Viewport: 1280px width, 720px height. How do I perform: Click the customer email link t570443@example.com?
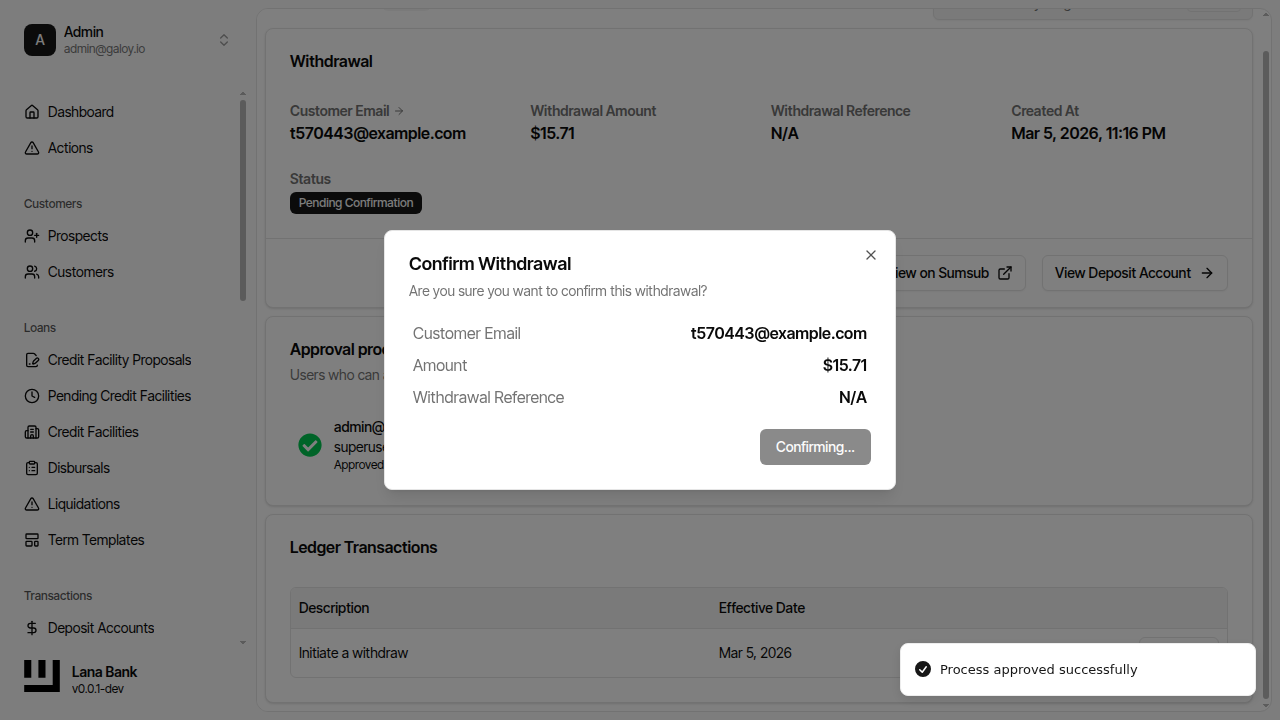tap(377, 133)
